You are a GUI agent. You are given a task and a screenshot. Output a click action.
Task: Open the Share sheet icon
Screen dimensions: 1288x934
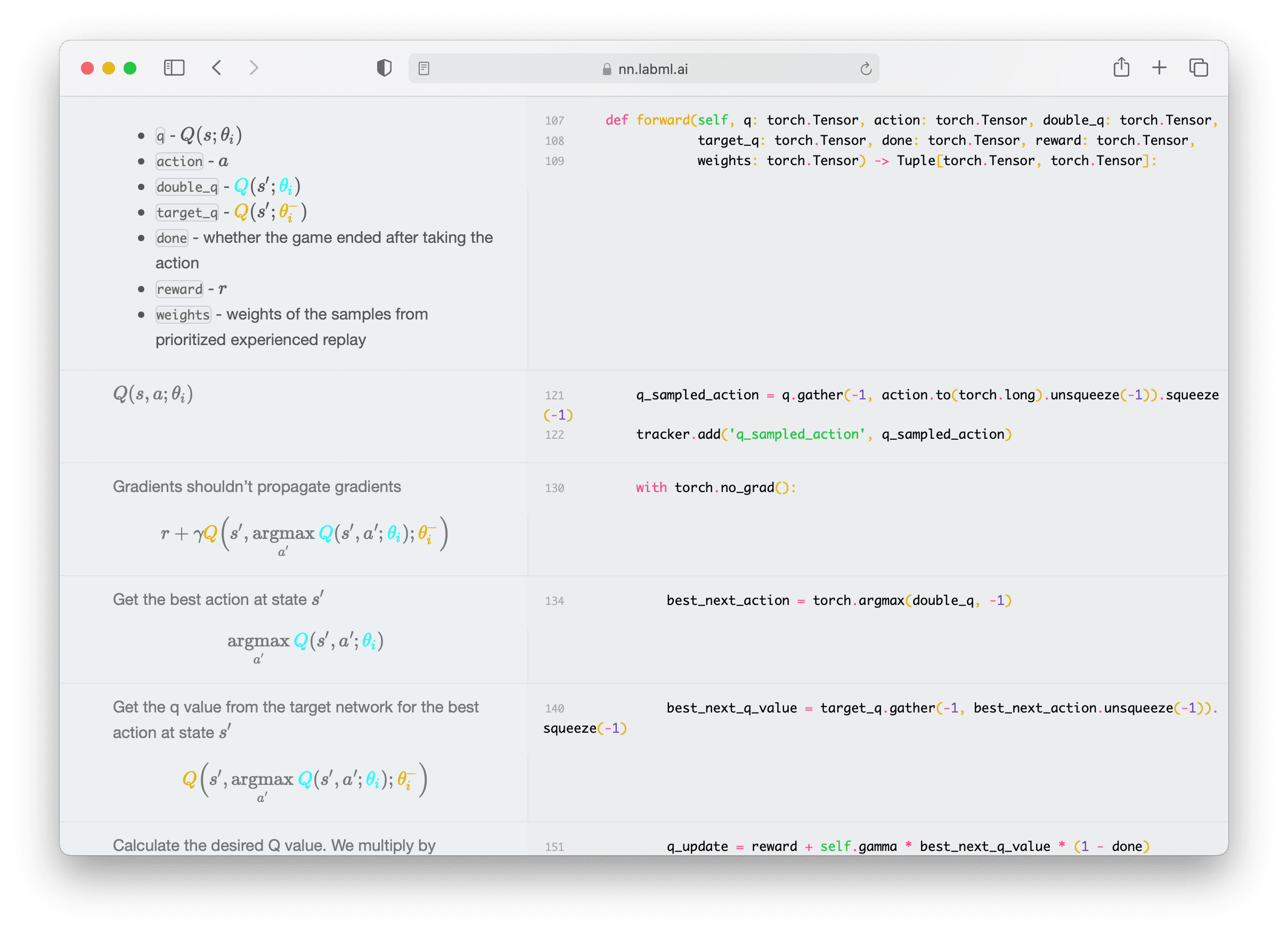click(x=1121, y=68)
